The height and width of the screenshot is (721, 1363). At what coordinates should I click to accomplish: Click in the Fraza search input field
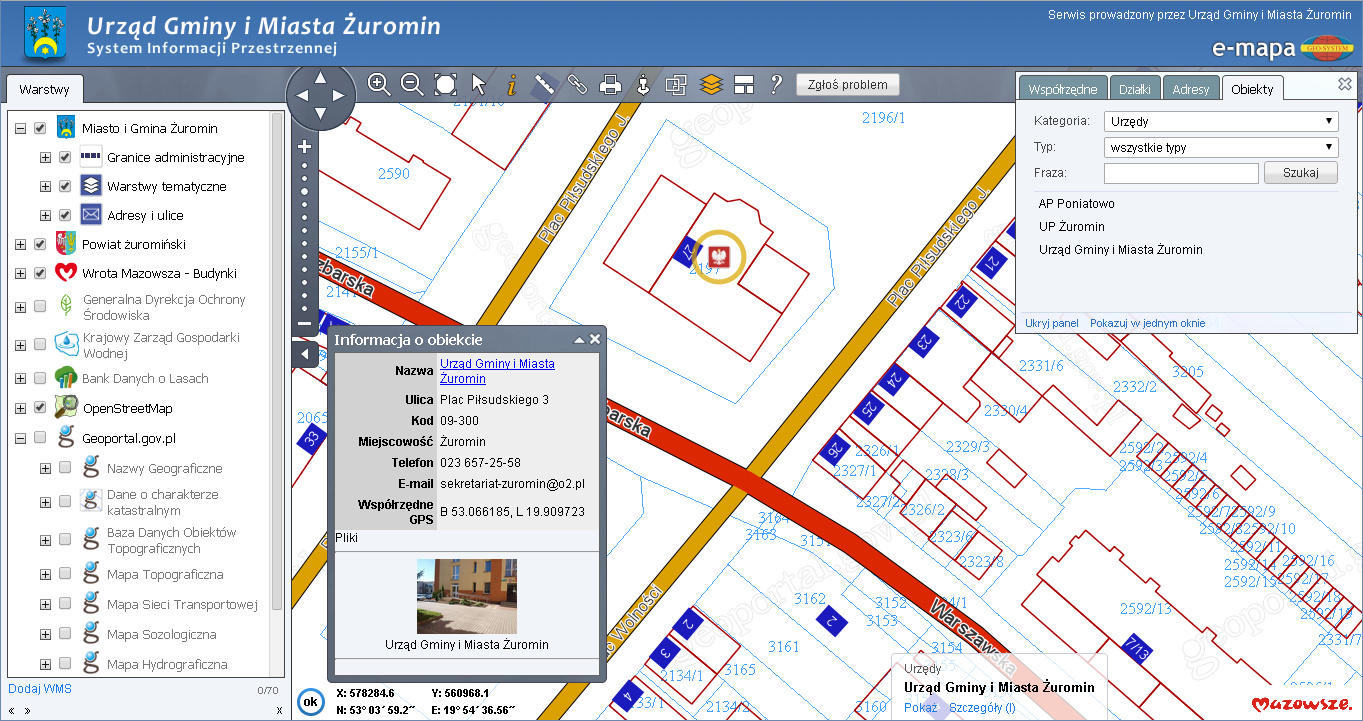coord(1181,173)
